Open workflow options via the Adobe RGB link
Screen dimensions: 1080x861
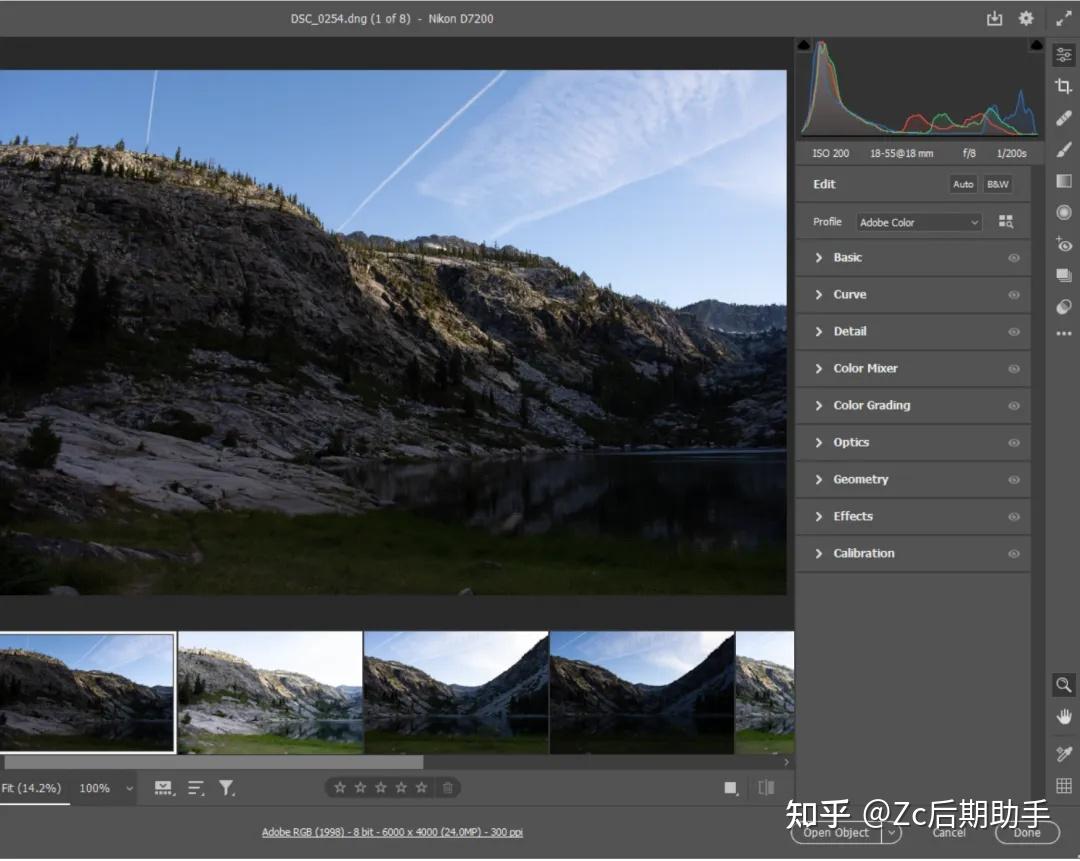[392, 831]
